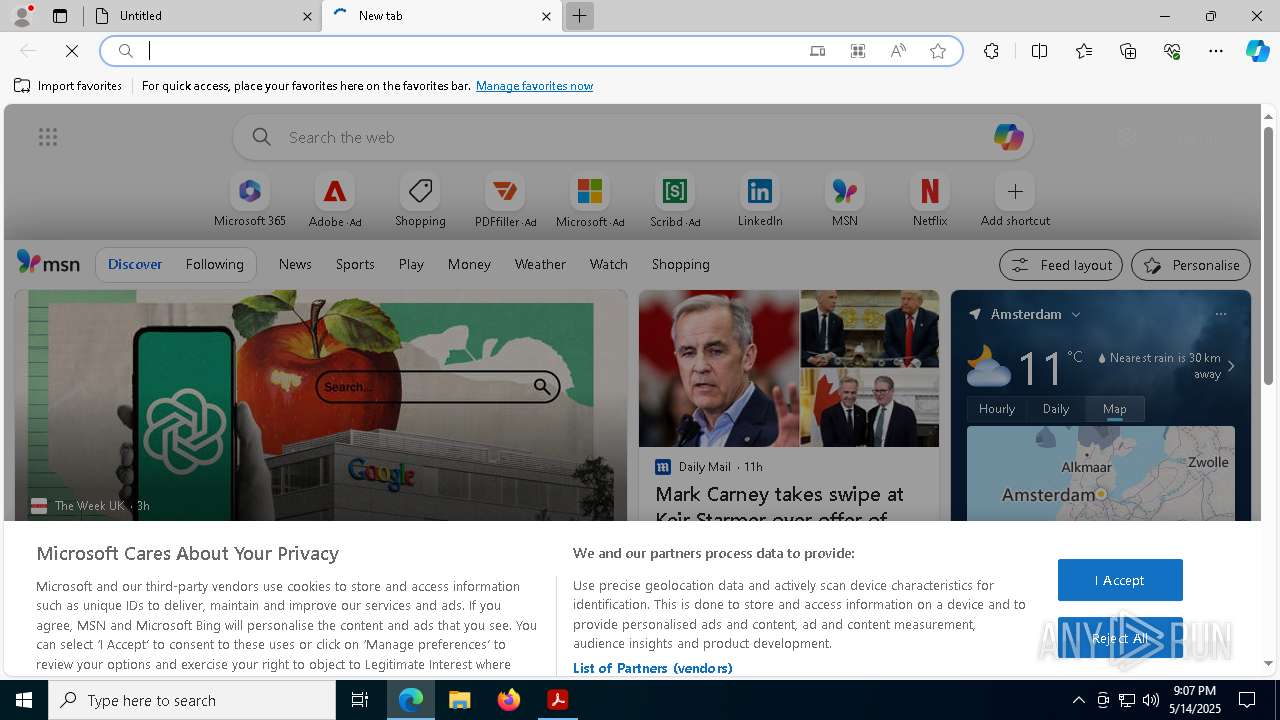Open the Windows Start menu

click(x=24, y=700)
